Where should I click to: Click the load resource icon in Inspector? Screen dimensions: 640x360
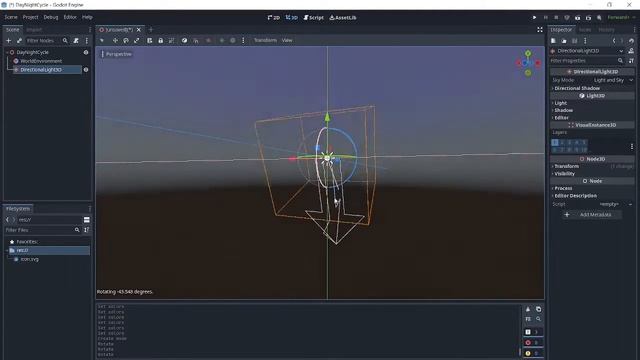(564, 41)
